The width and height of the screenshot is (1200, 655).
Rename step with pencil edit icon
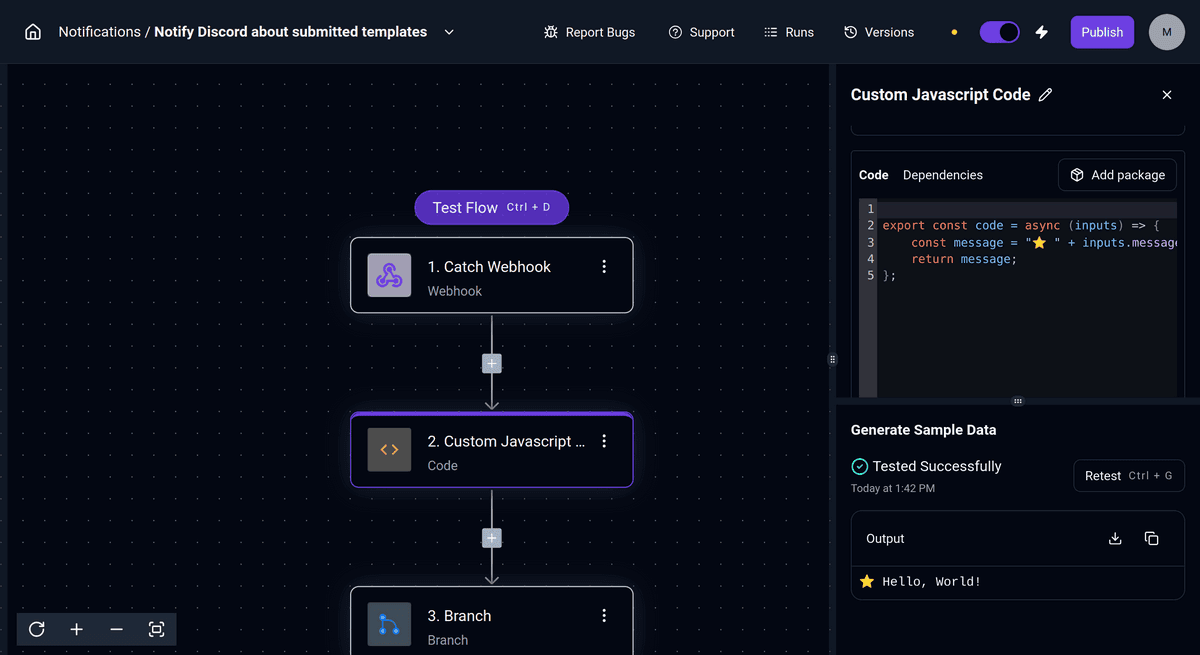[x=1046, y=95]
